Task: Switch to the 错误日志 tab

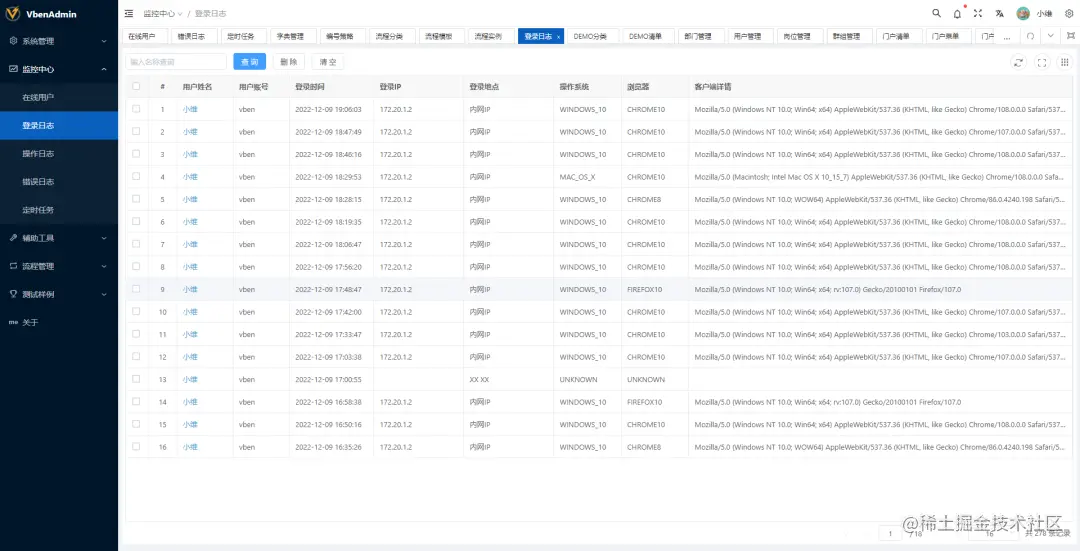Action: tap(192, 37)
